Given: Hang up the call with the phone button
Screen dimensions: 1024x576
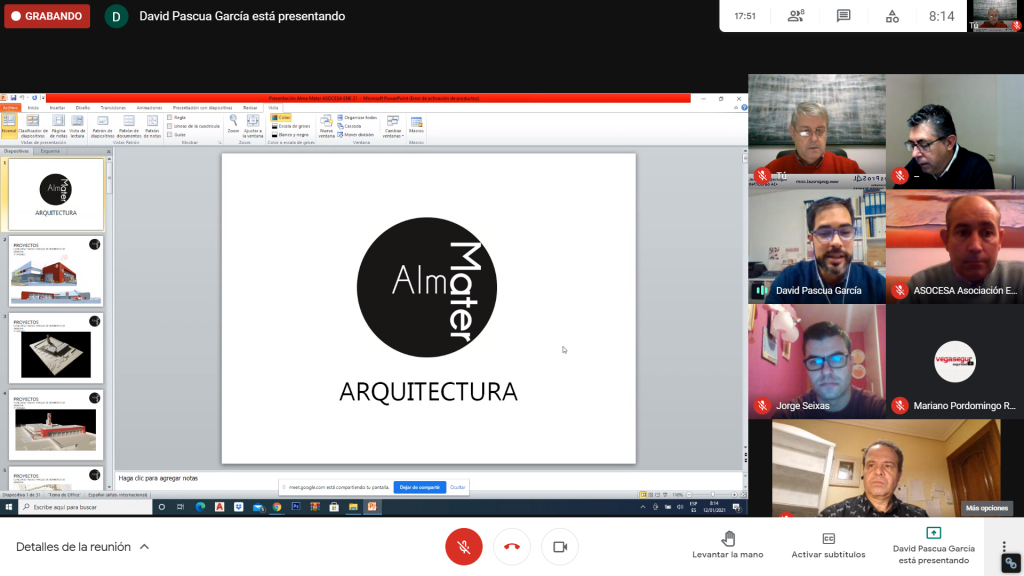Looking at the screenshot, I should tap(512, 547).
